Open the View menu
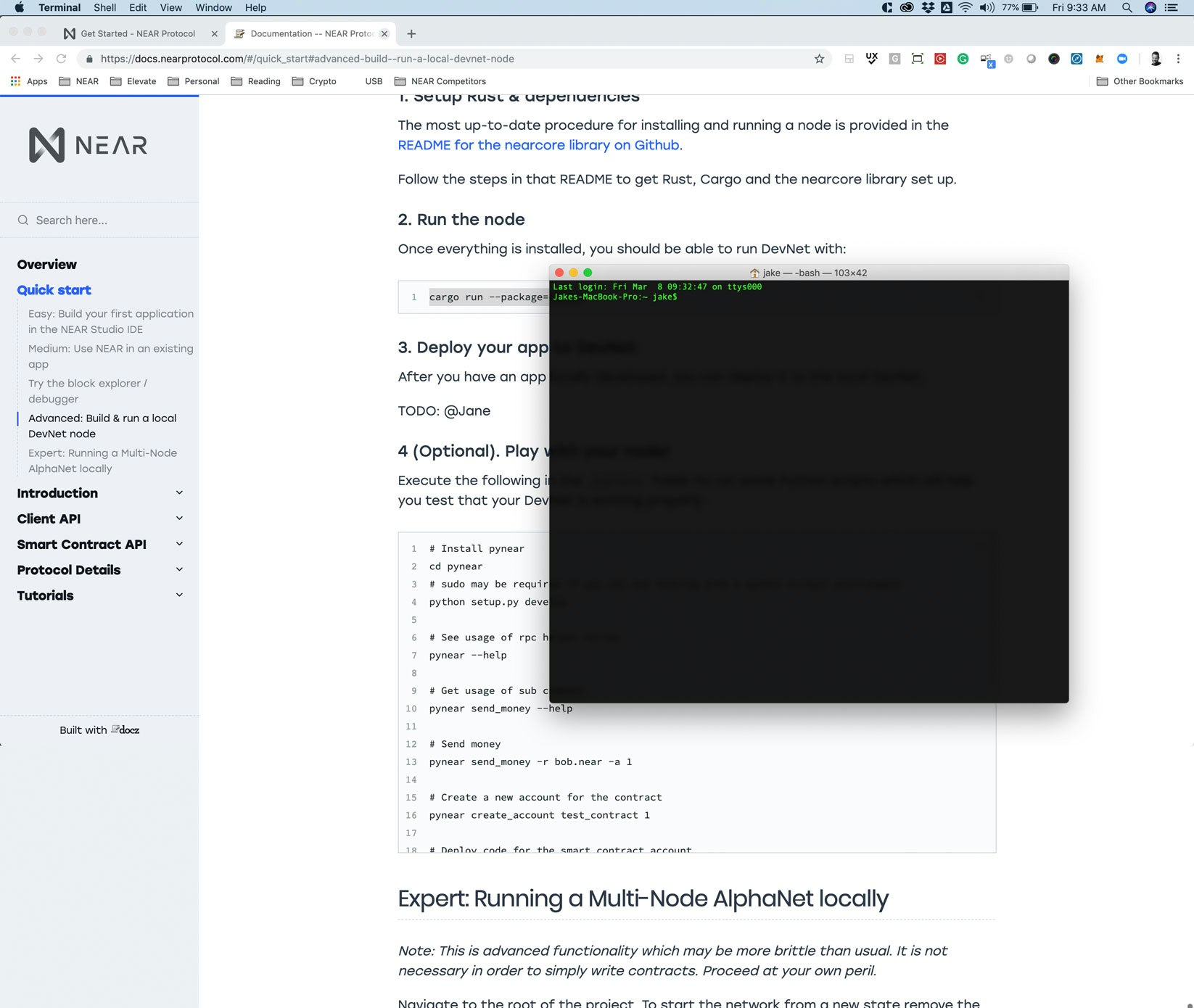The width and height of the screenshot is (1194, 1008). (170, 7)
